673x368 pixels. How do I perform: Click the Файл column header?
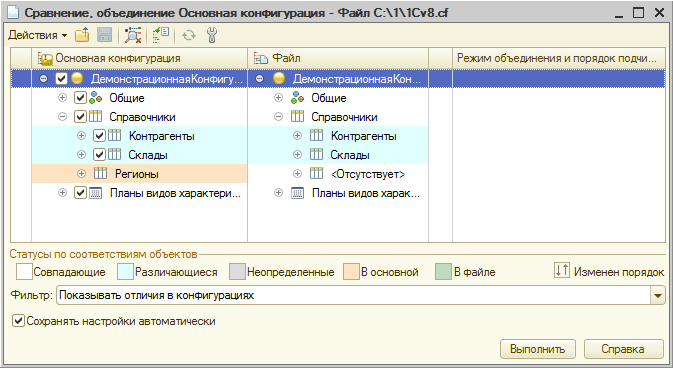[x=338, y=58]
